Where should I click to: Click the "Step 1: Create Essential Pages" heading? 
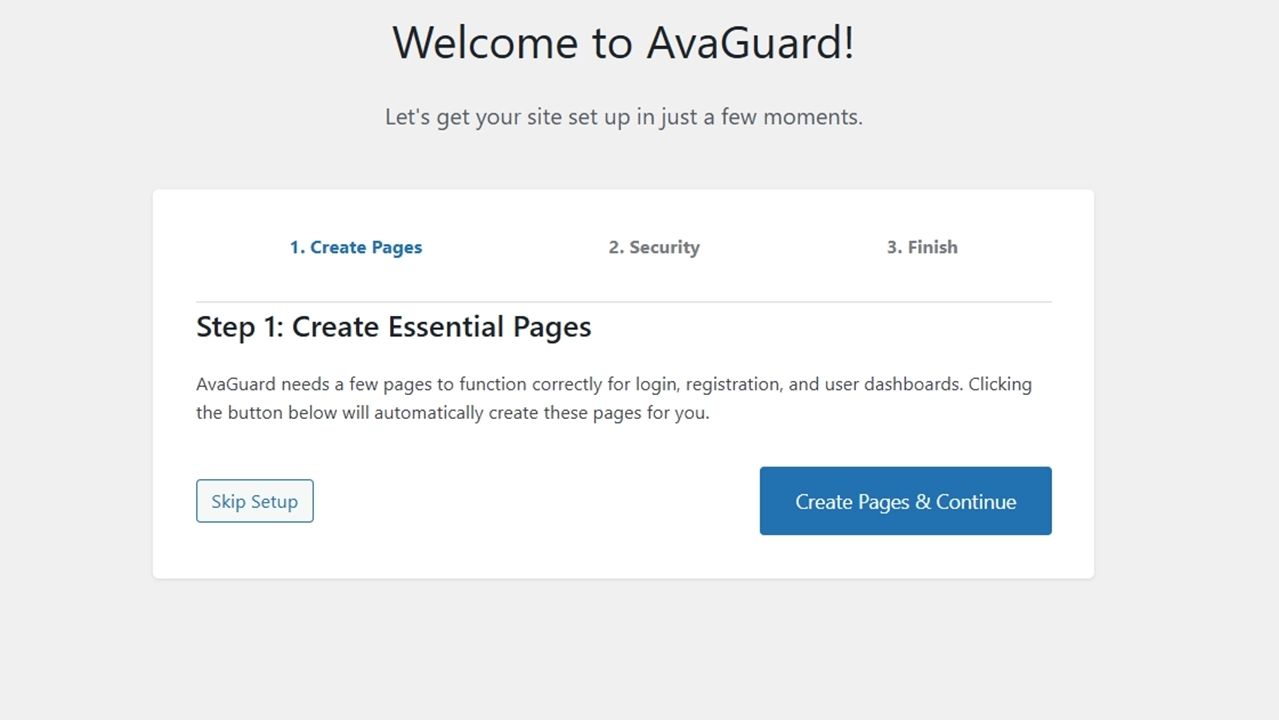[x=393, y=327]
